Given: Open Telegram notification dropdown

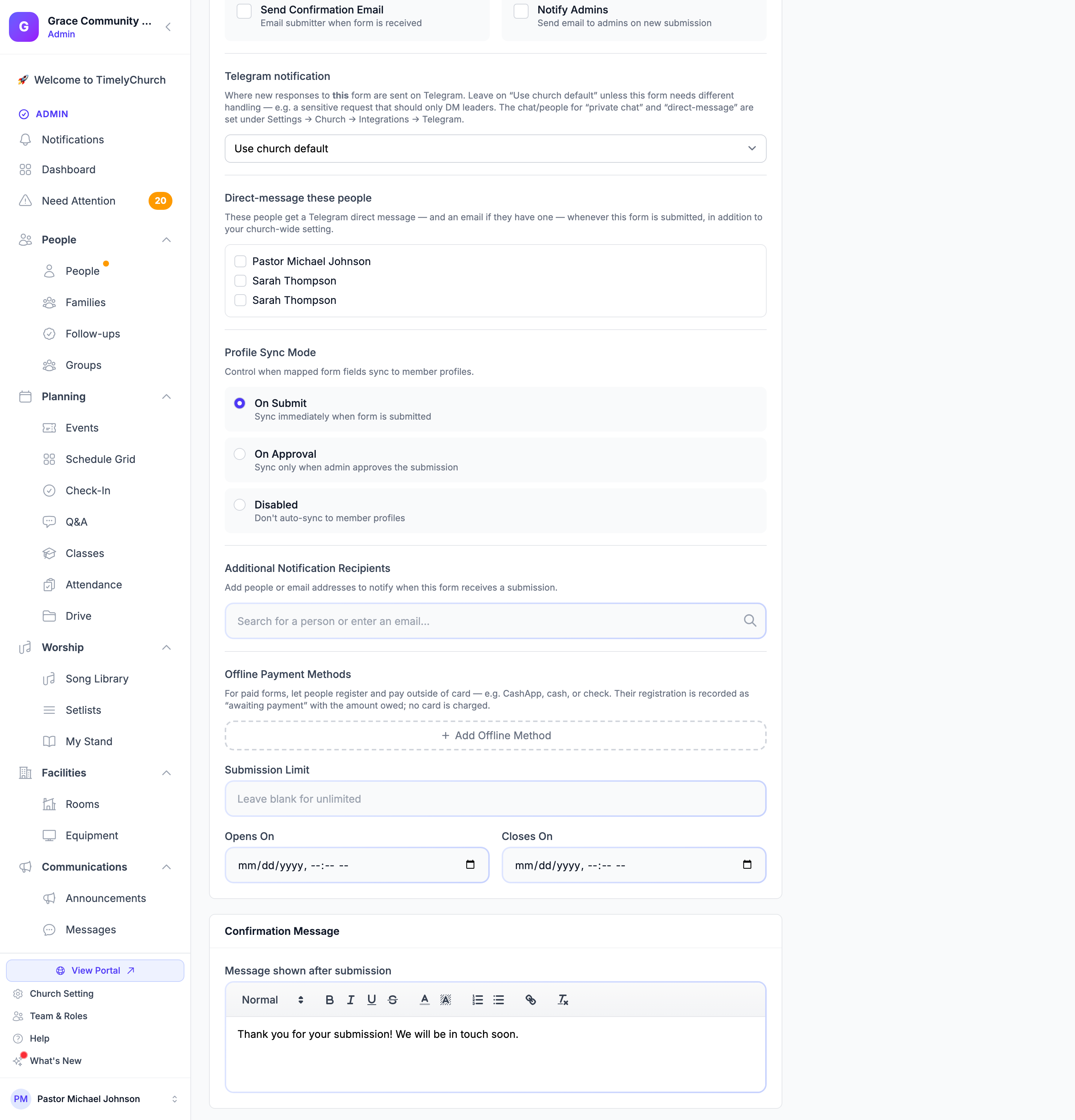Looking at the screenshot, I should 495,149.
